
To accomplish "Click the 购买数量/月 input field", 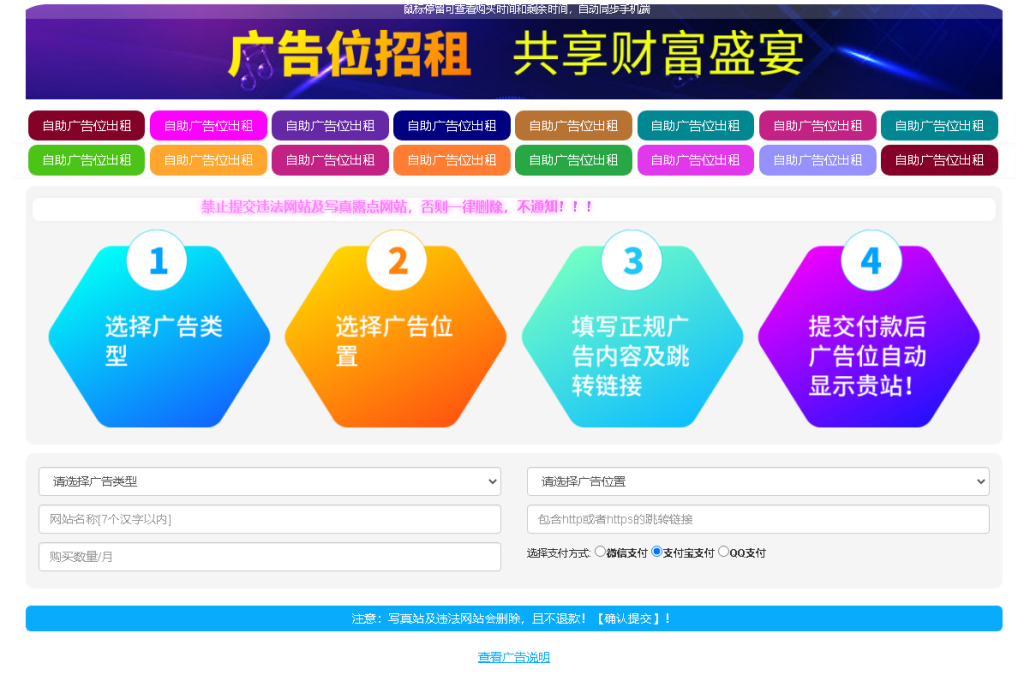I will point(270,556).
